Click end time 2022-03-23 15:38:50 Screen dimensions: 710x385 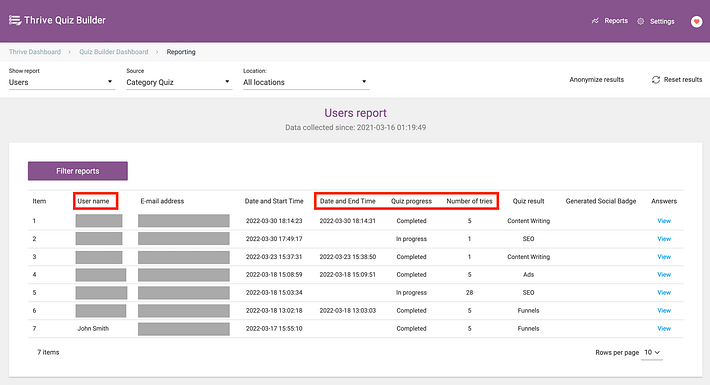(x=348, y=257)
